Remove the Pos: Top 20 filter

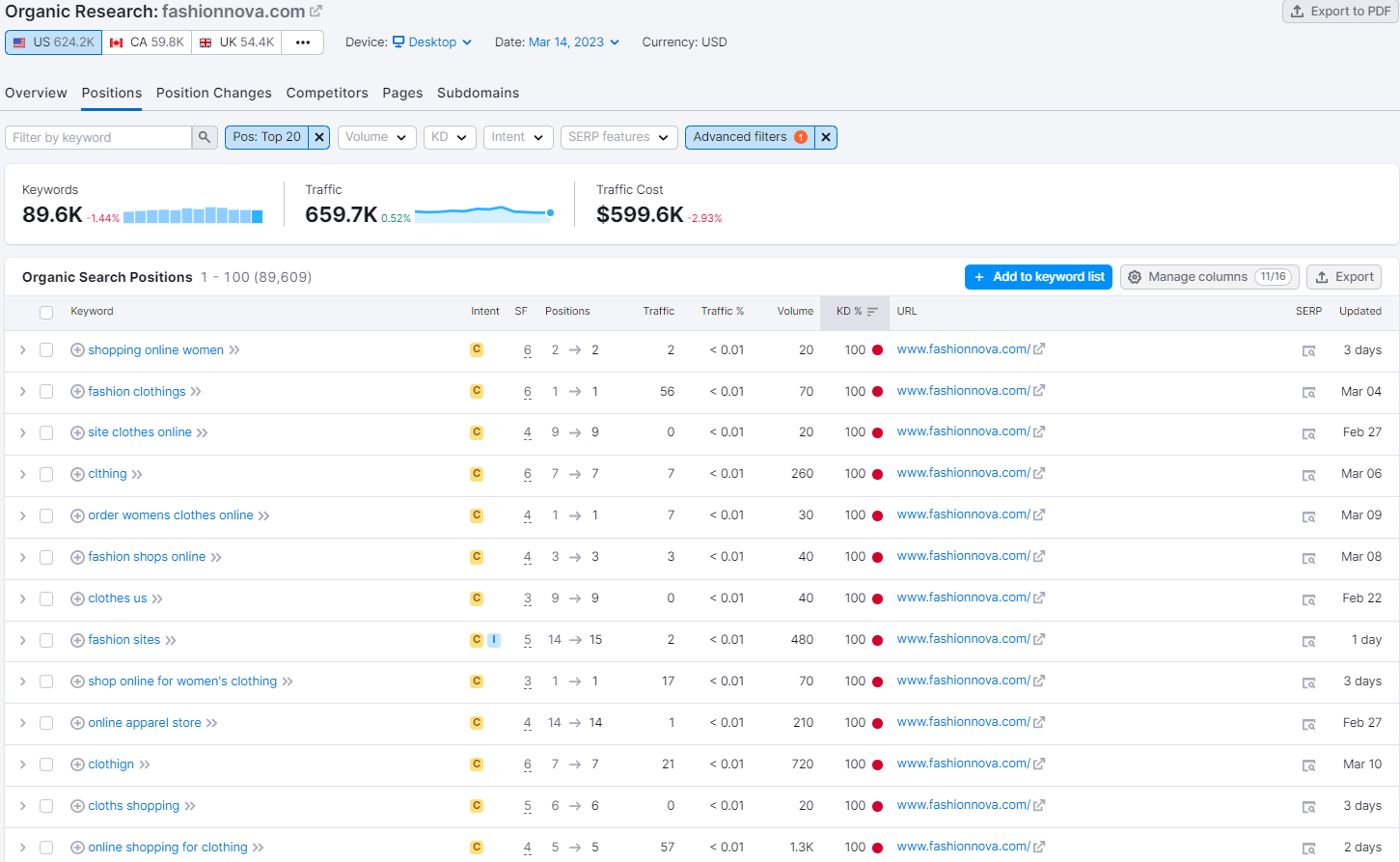[319, 137]
